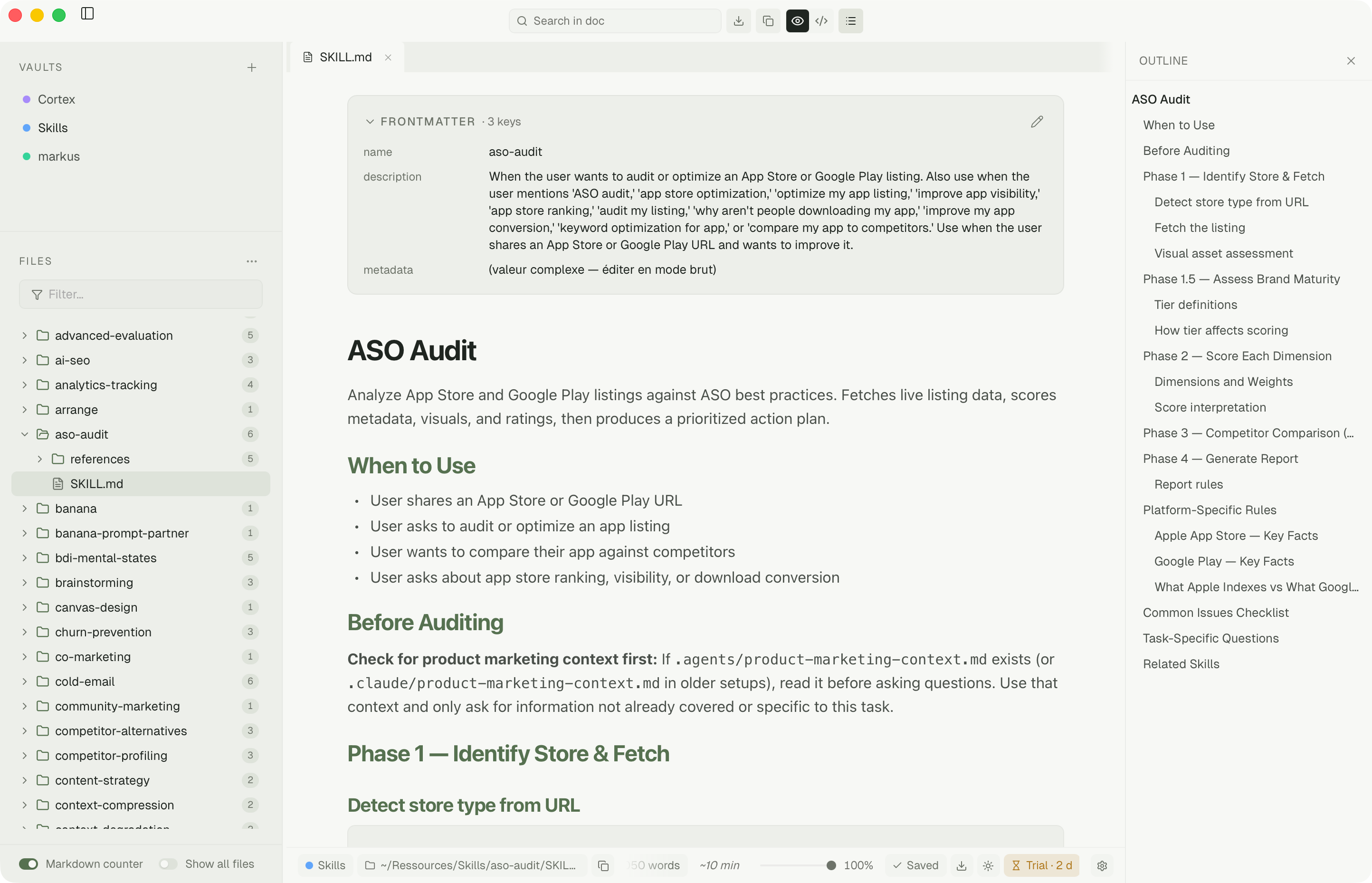This screenshot has height=883, width=1372.
Task: Toggle the Markdown counter switch
Action: point(29,864)
